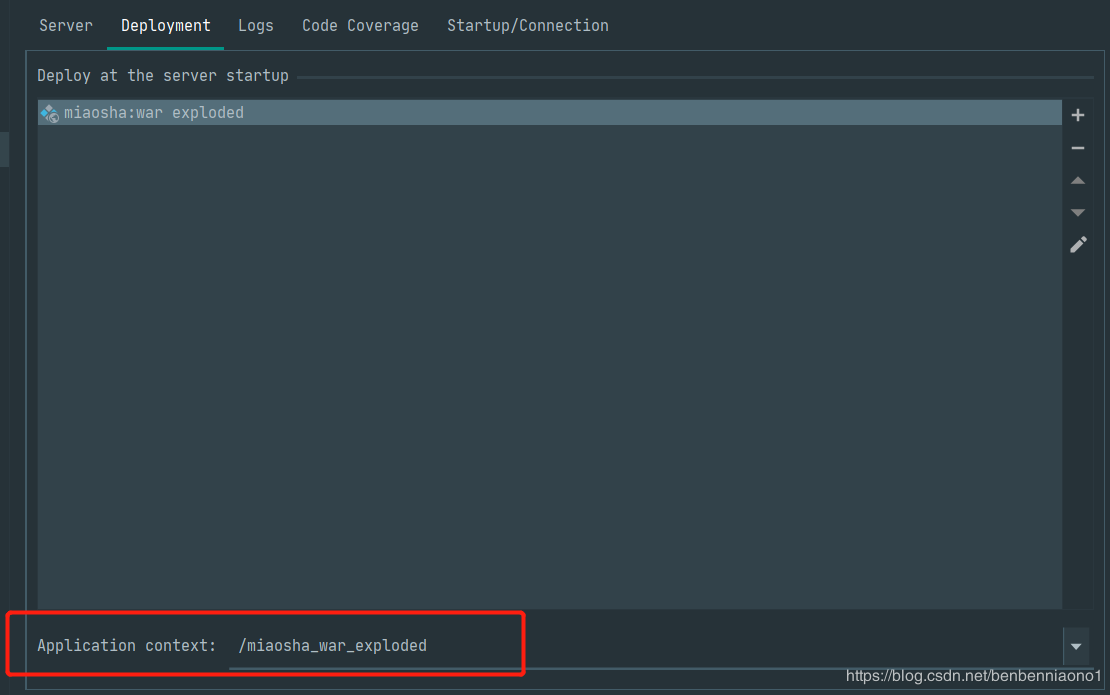1110x695 pixels.
Task: Select the miaosha:war exploded list entry
Action: pos(154,113)
